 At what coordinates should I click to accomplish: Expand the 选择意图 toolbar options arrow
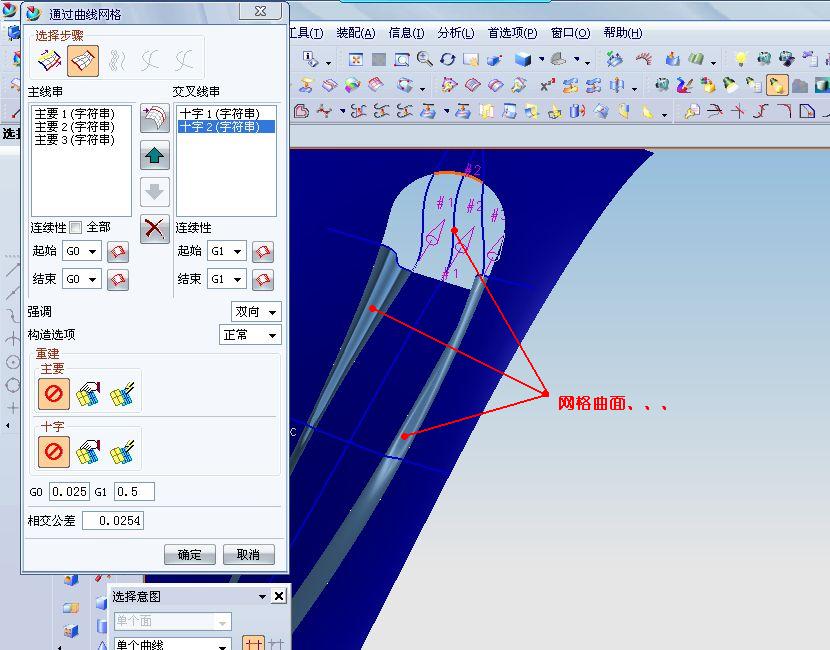262,597
